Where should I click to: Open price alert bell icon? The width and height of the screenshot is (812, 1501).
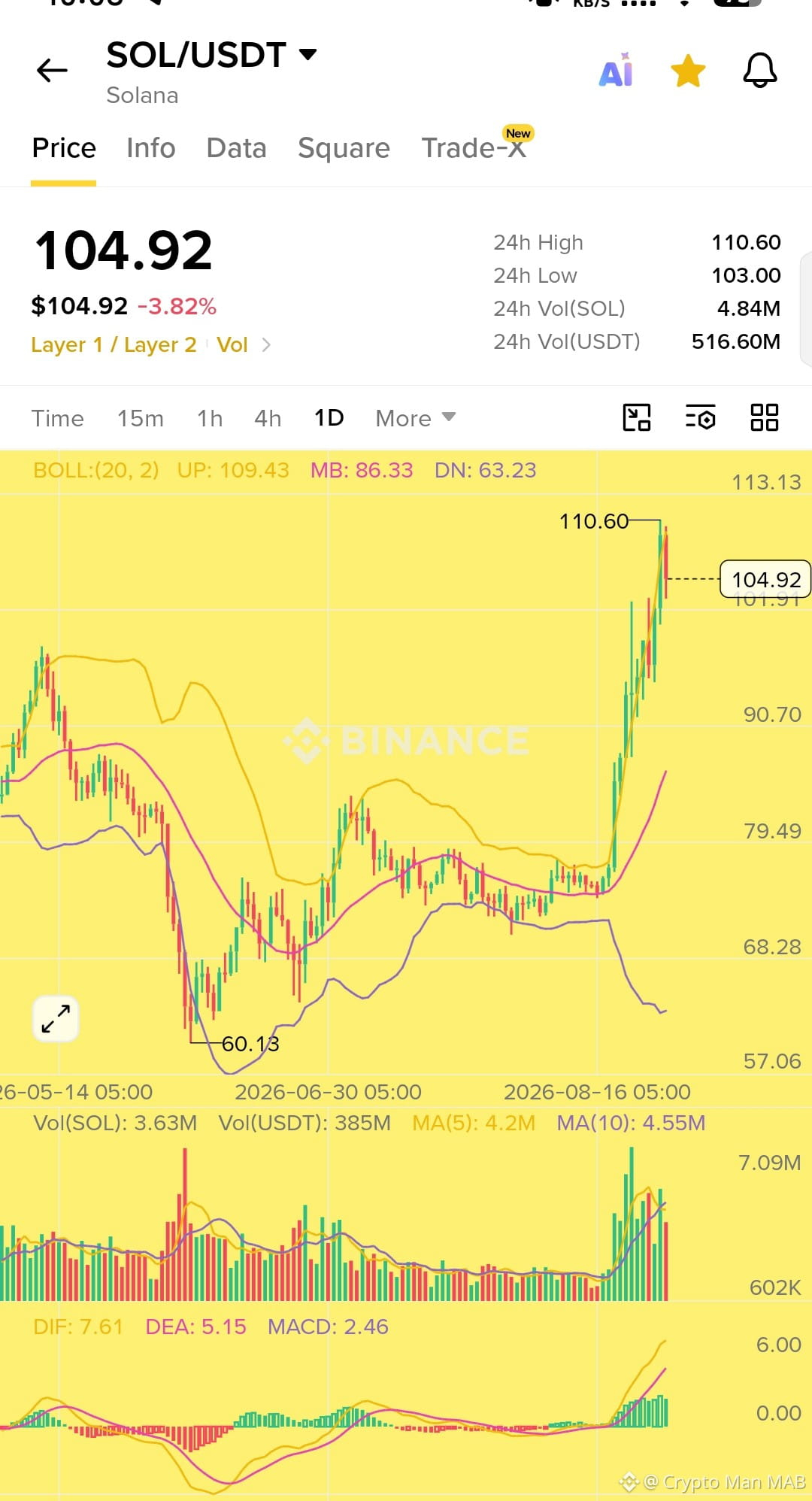tap(760, 71)
